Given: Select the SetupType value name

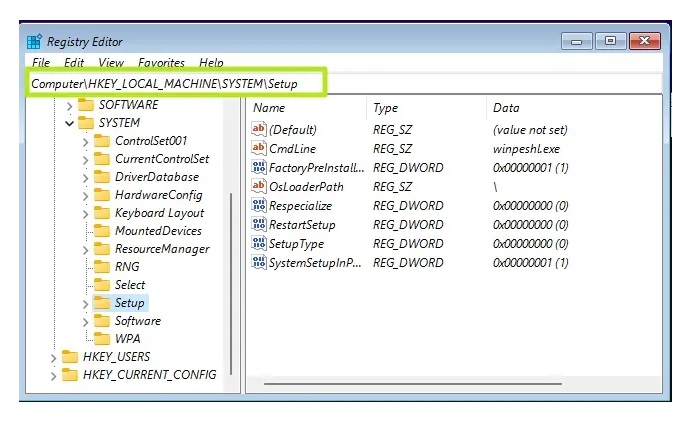Looking at the screenshot, I should [296, 244].
